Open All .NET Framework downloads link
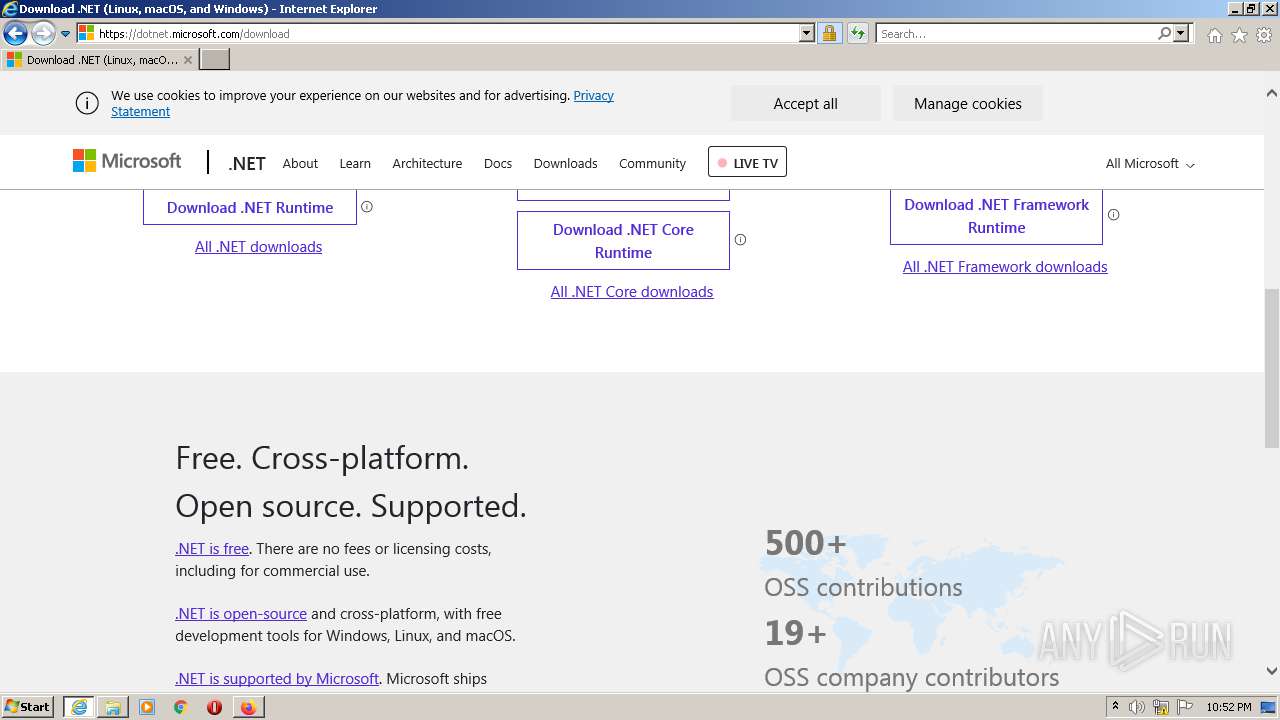Viewport: 1280px width, 720px height. coord(1005,267)
